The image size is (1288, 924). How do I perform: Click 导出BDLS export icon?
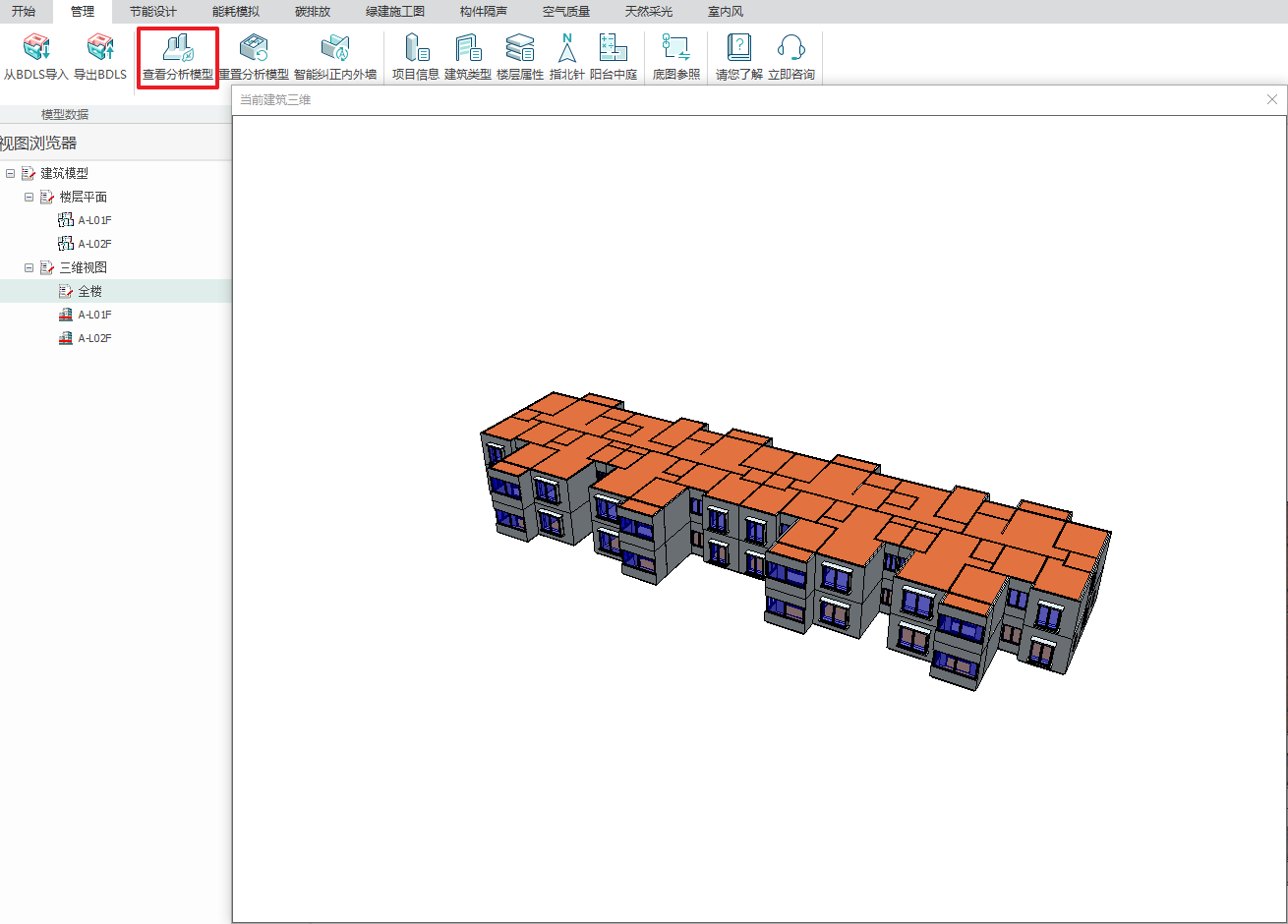(100, 47)
